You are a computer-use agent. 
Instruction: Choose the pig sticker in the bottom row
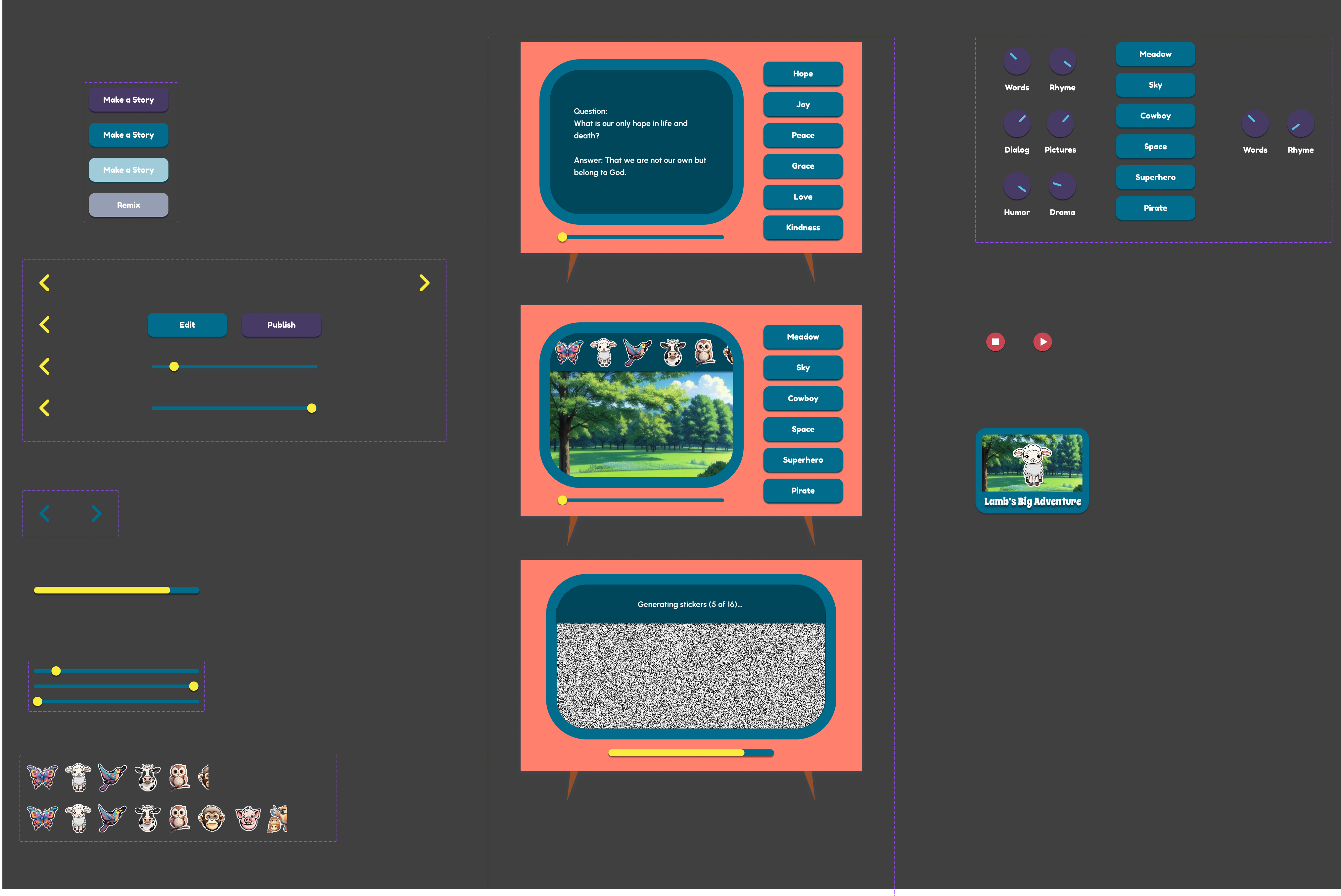coord(248,819)
